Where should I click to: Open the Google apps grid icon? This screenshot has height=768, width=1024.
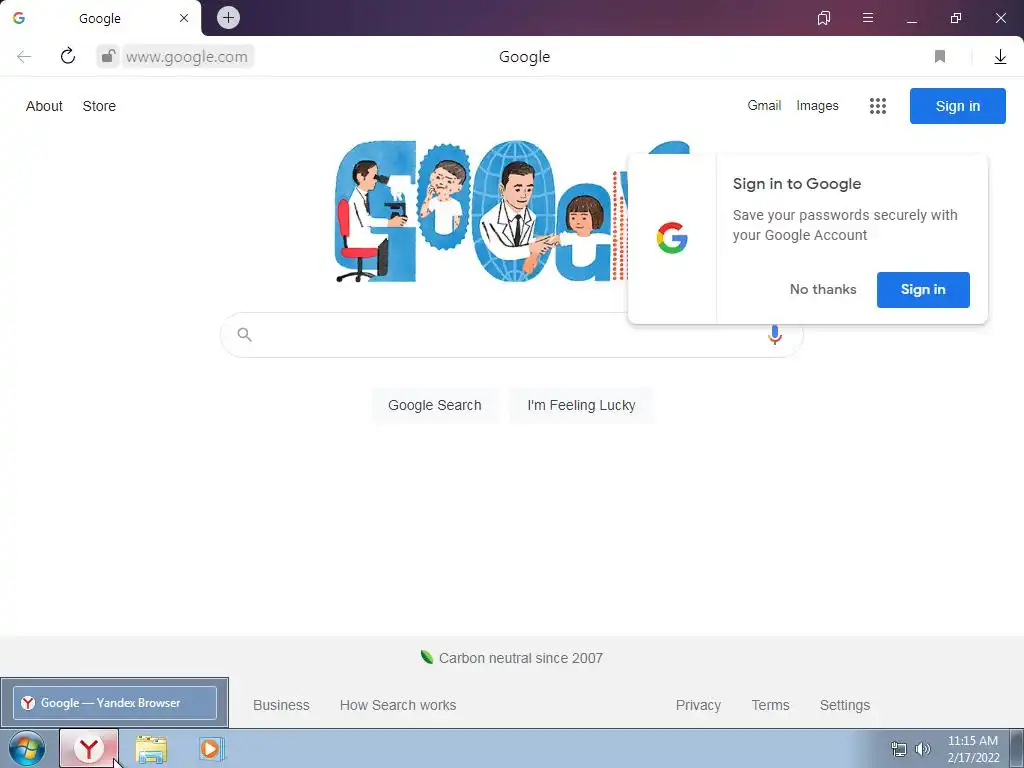click(878, 106)
